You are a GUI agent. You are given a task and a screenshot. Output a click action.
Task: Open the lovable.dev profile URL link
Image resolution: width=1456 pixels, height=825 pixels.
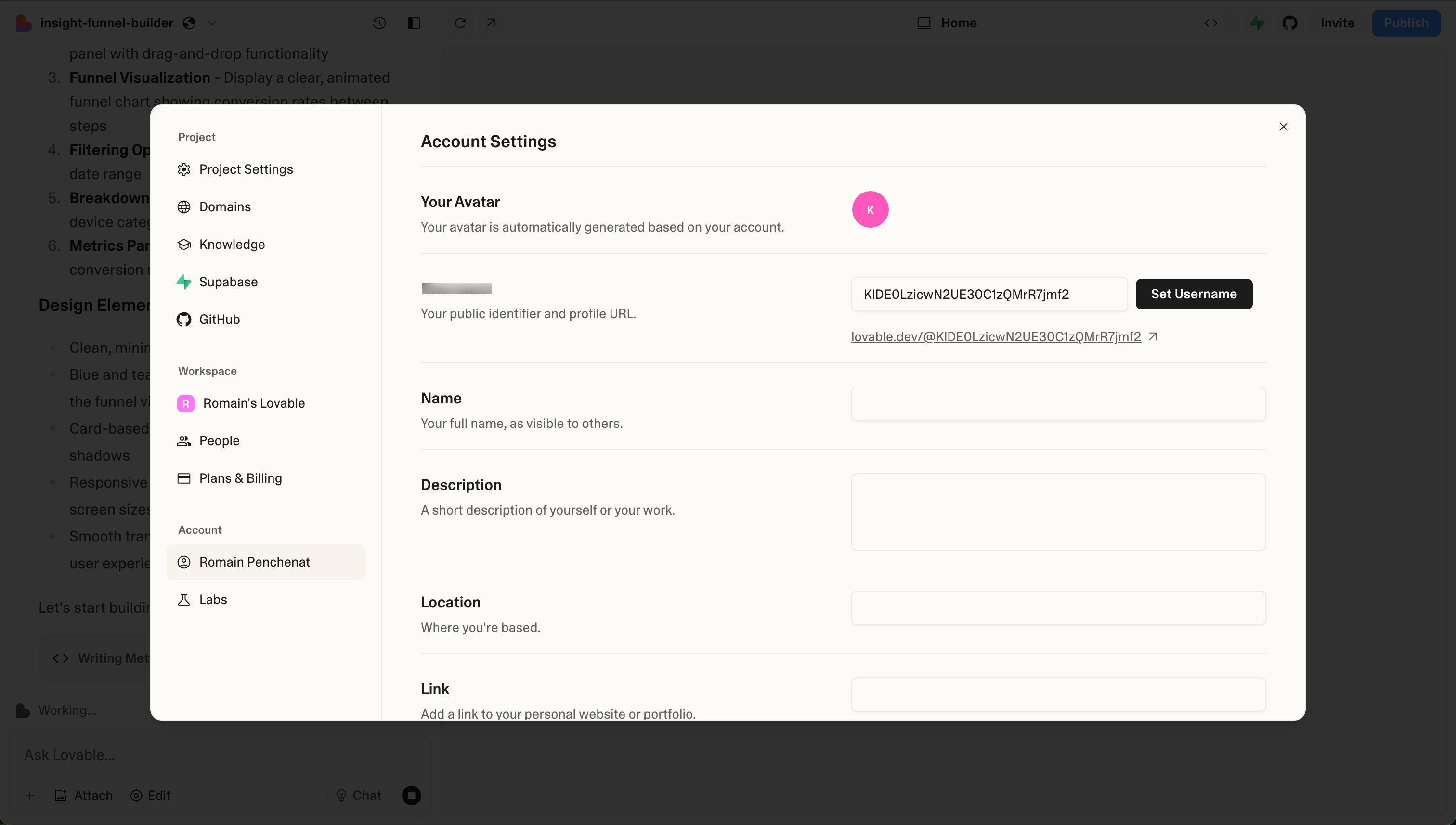tap(996, 337)
